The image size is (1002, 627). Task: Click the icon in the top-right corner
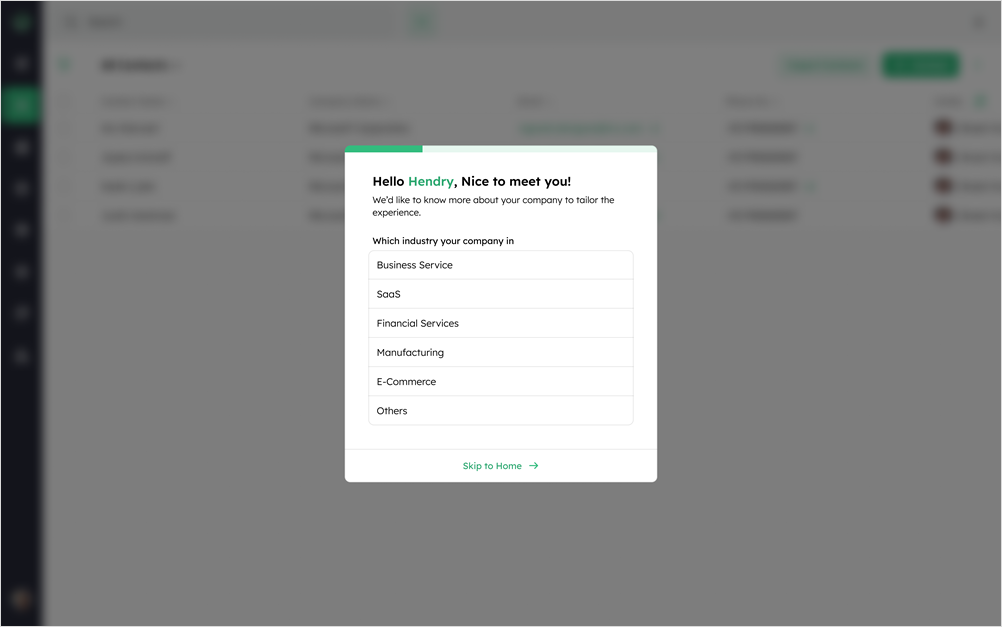coord(980,22)
